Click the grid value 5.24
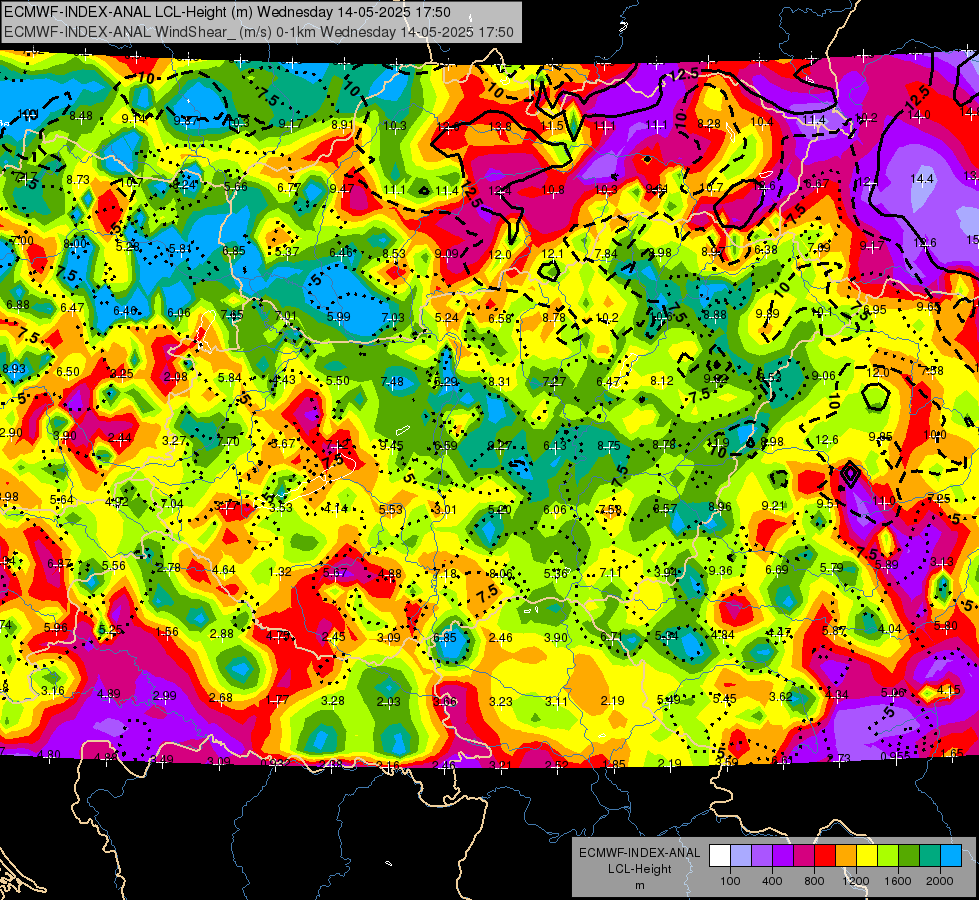The height and width of the screenshot is (900, 979). coord(446,318)
